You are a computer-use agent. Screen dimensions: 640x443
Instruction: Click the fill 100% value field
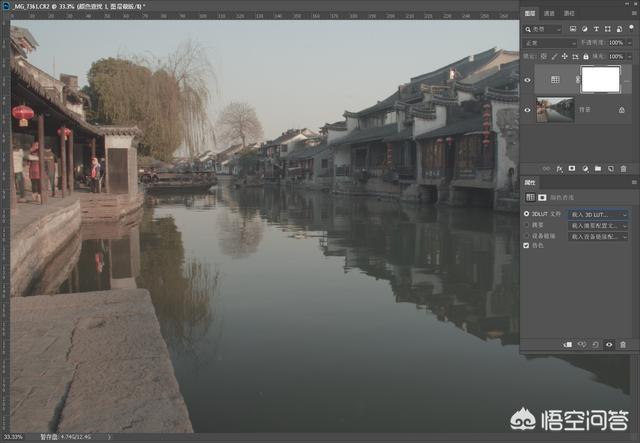[x=616, y=56]
